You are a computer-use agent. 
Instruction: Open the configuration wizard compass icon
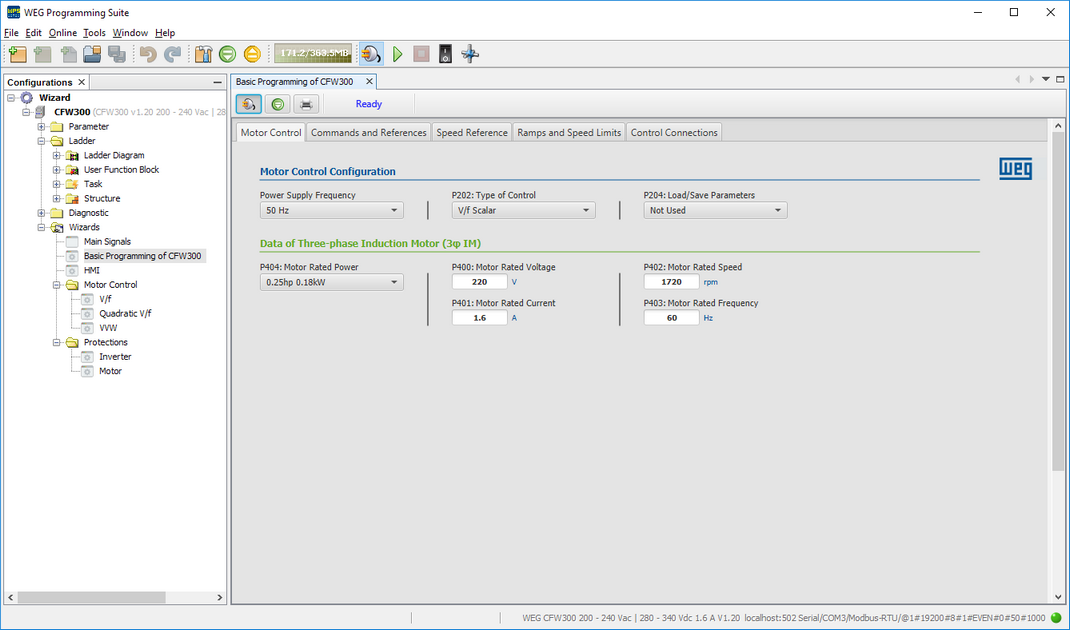pos(470,54)
